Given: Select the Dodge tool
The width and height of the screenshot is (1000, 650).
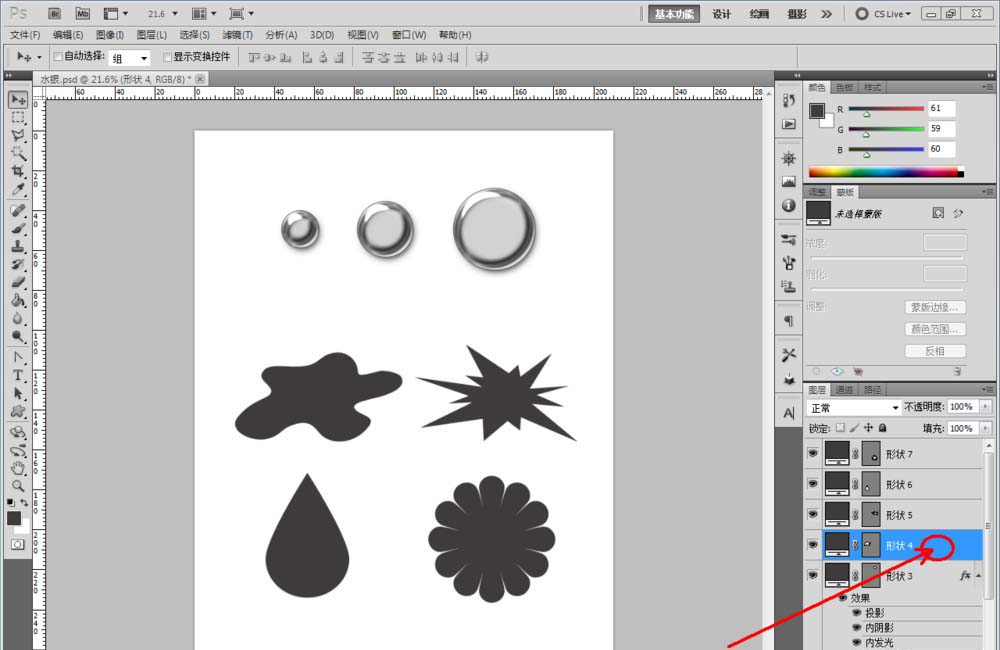Looking at the screenshot, I should pos(18,336).
